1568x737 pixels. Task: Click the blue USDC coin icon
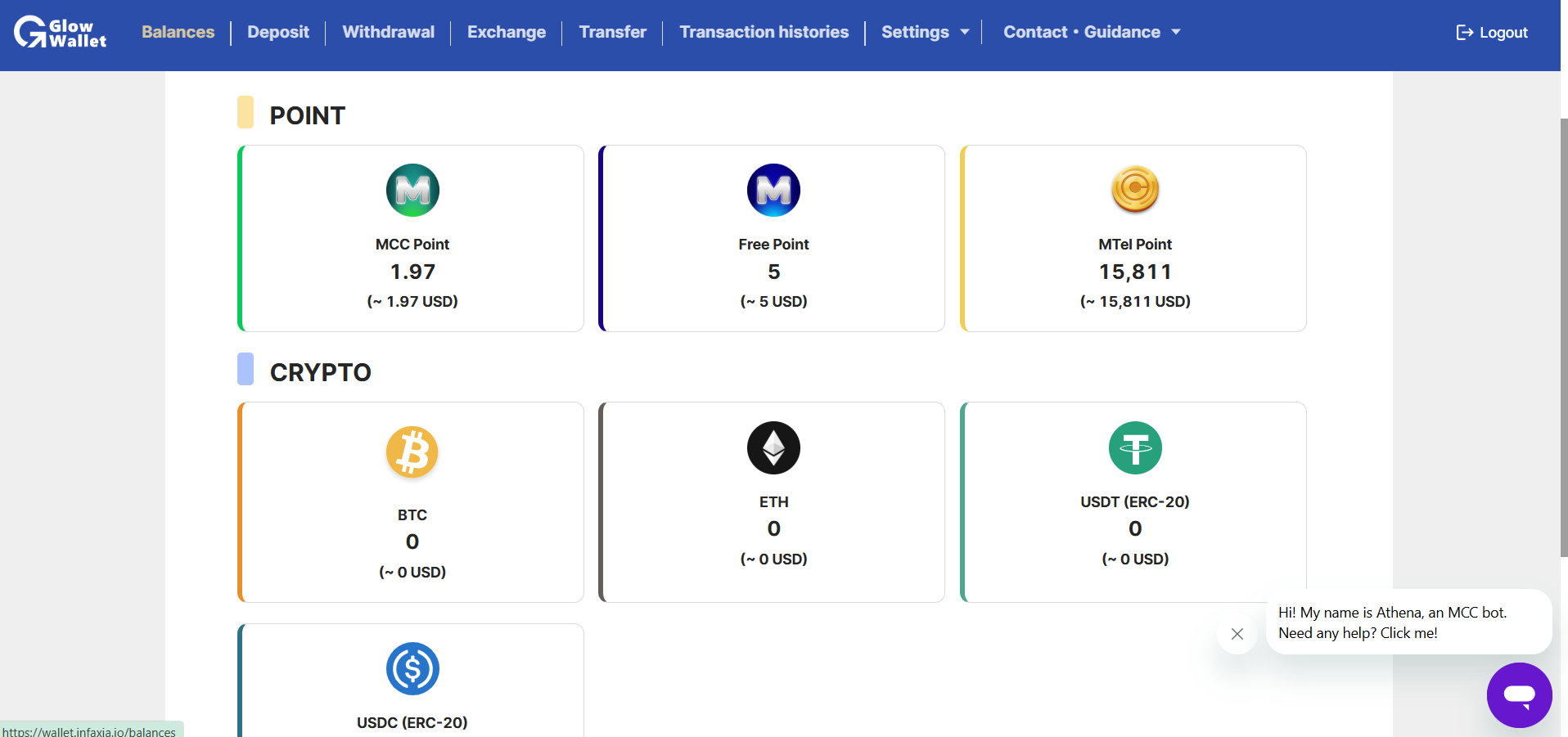[x=412, y=669]
